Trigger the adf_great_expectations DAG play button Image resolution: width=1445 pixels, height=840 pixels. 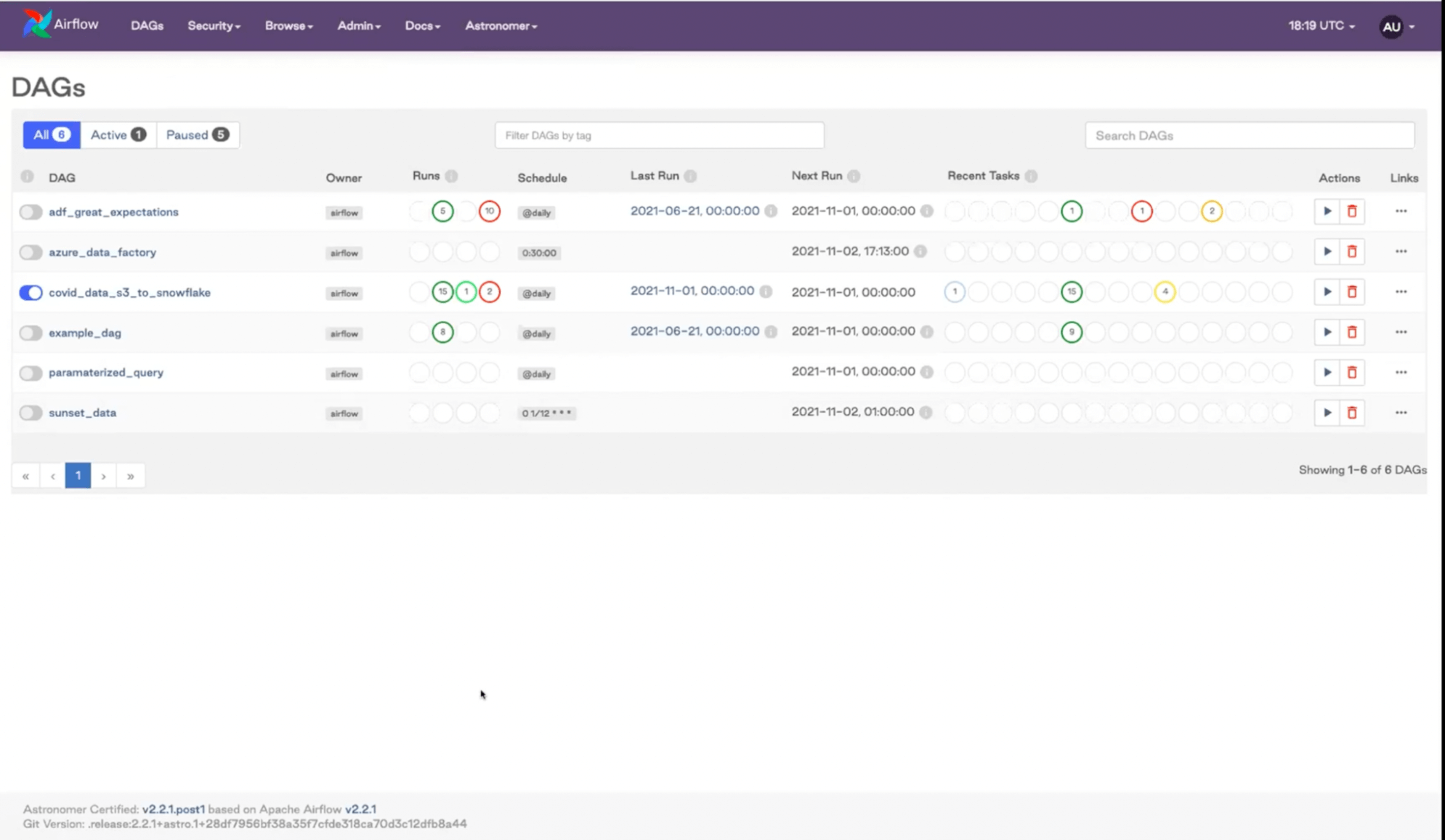pos(1326,211)
